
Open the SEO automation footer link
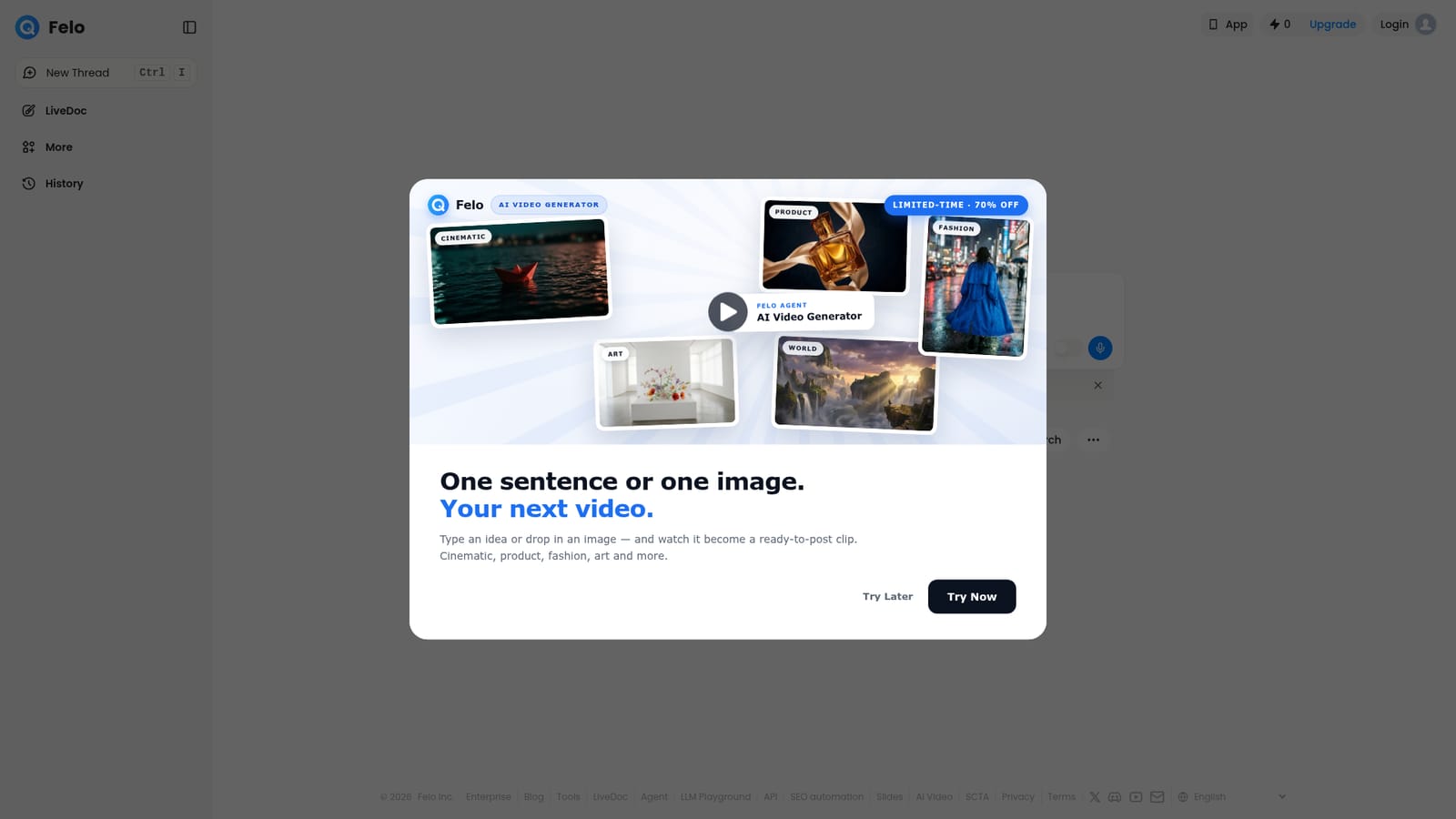click(x=826, y=797)
